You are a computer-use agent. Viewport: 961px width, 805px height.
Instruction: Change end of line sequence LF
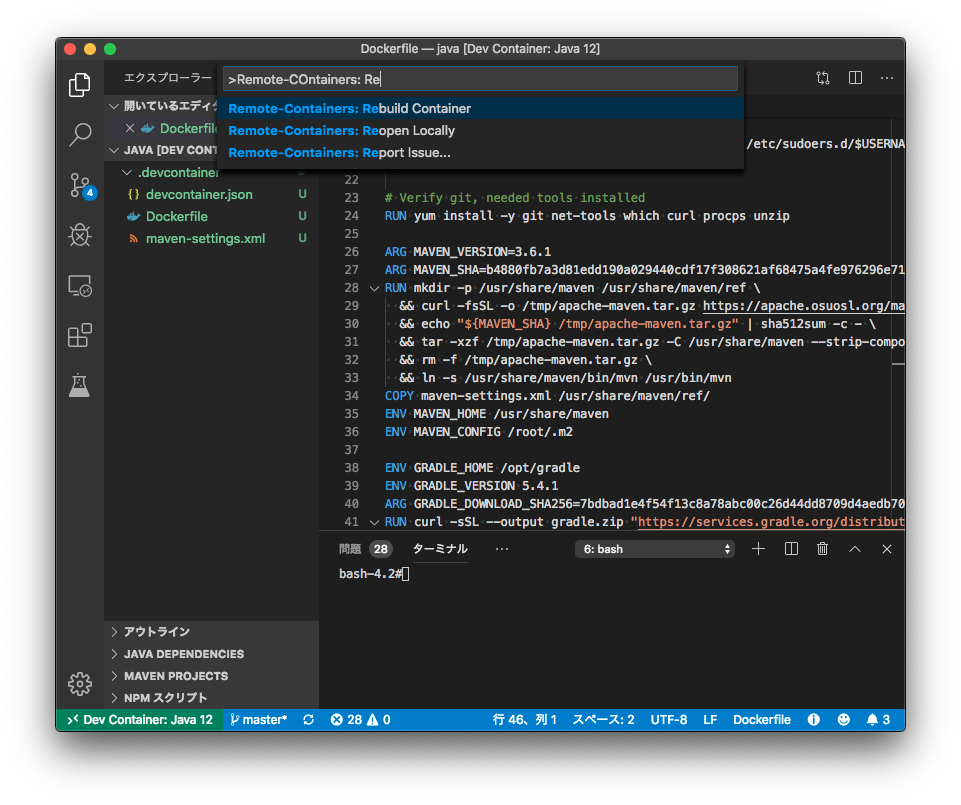pos(710,720)
